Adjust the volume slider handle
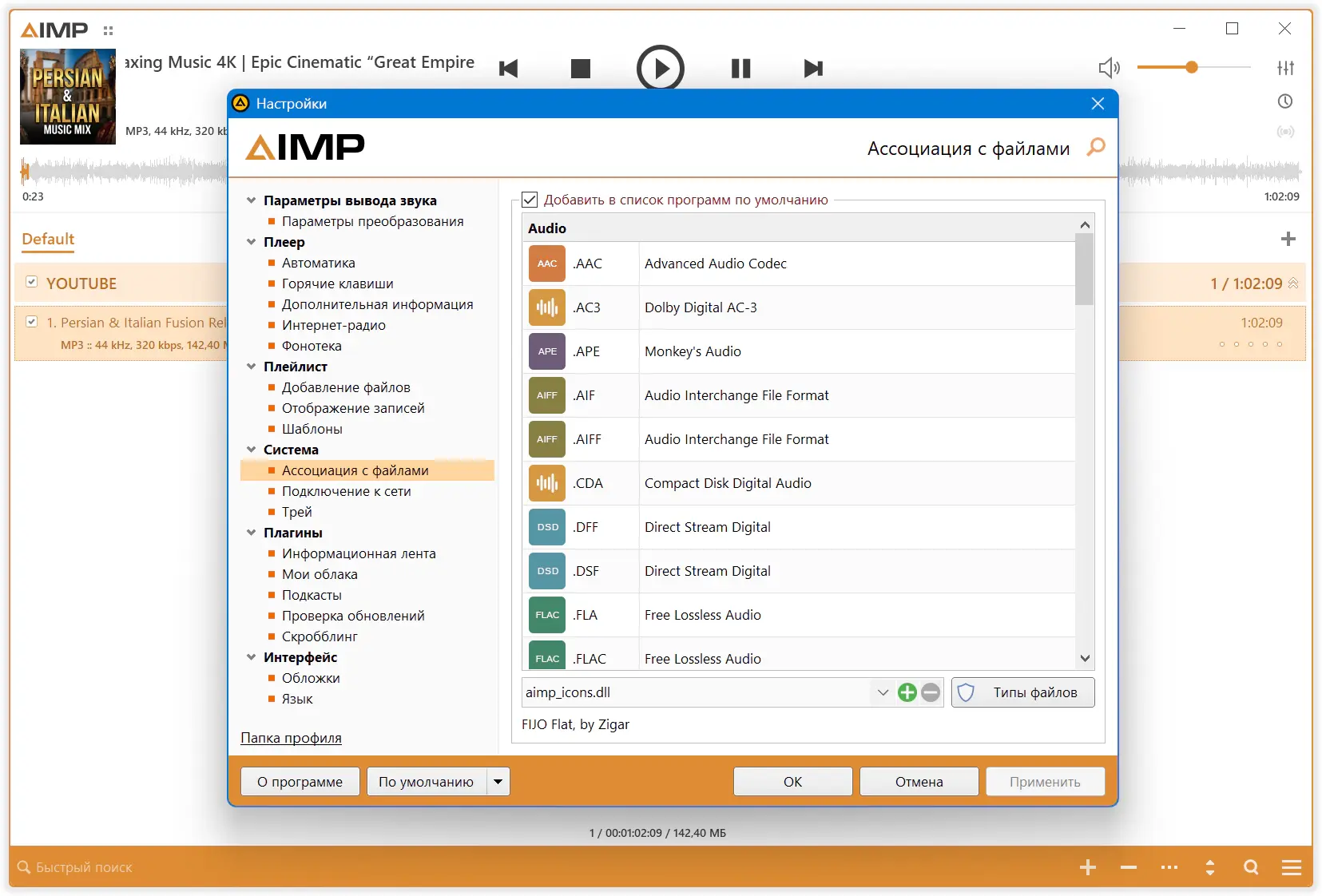The width and height of the screenshot is (1322, 896). coord(1192,67)
